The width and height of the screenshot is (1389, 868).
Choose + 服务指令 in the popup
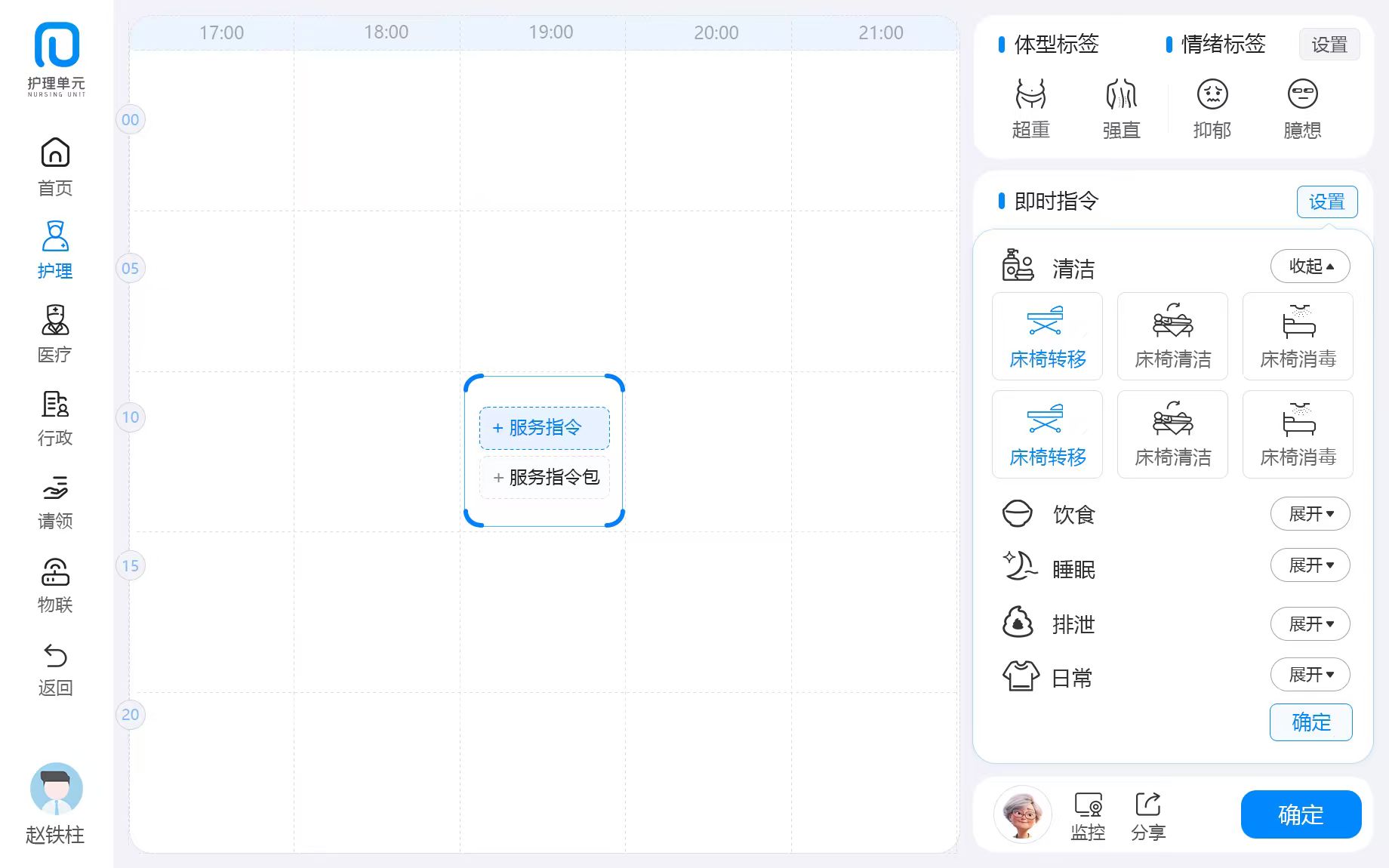[544, 428]
